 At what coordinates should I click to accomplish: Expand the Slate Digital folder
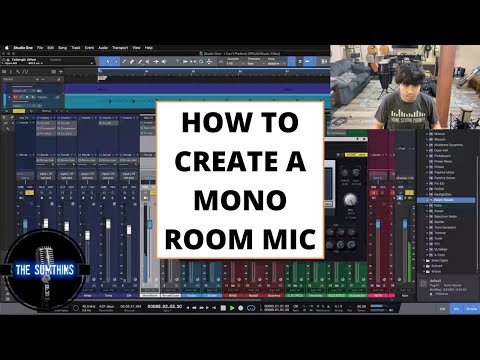click(424, 260)
